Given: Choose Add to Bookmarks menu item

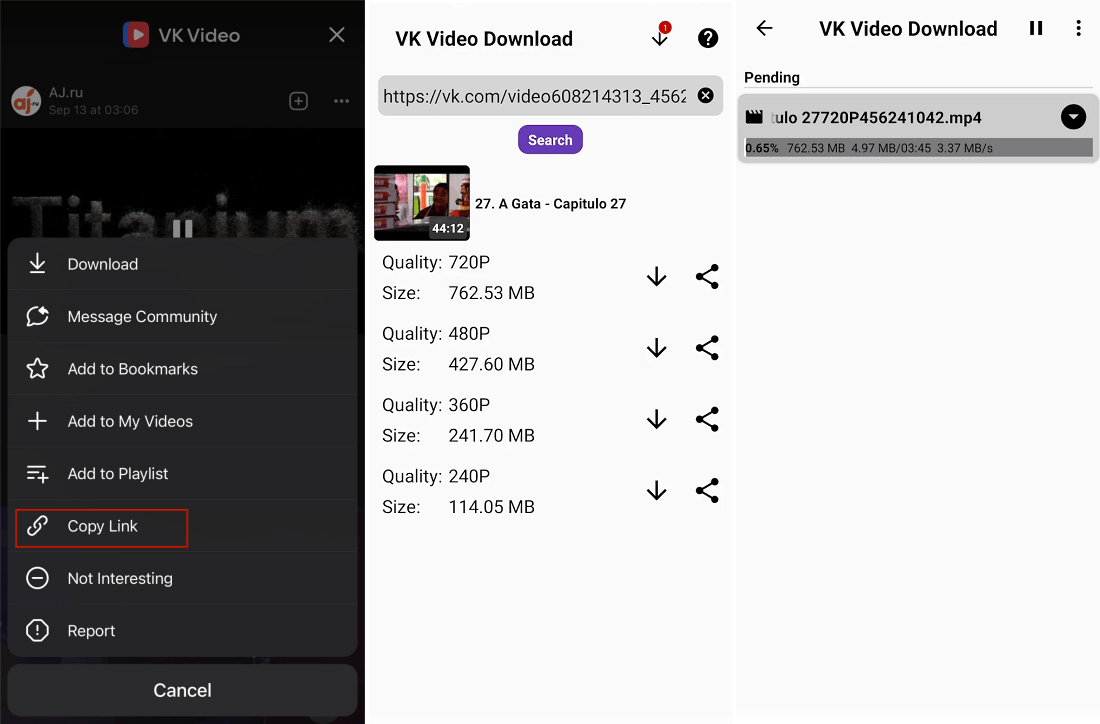Looking at the screenshot, I should [x=132, y=369].
